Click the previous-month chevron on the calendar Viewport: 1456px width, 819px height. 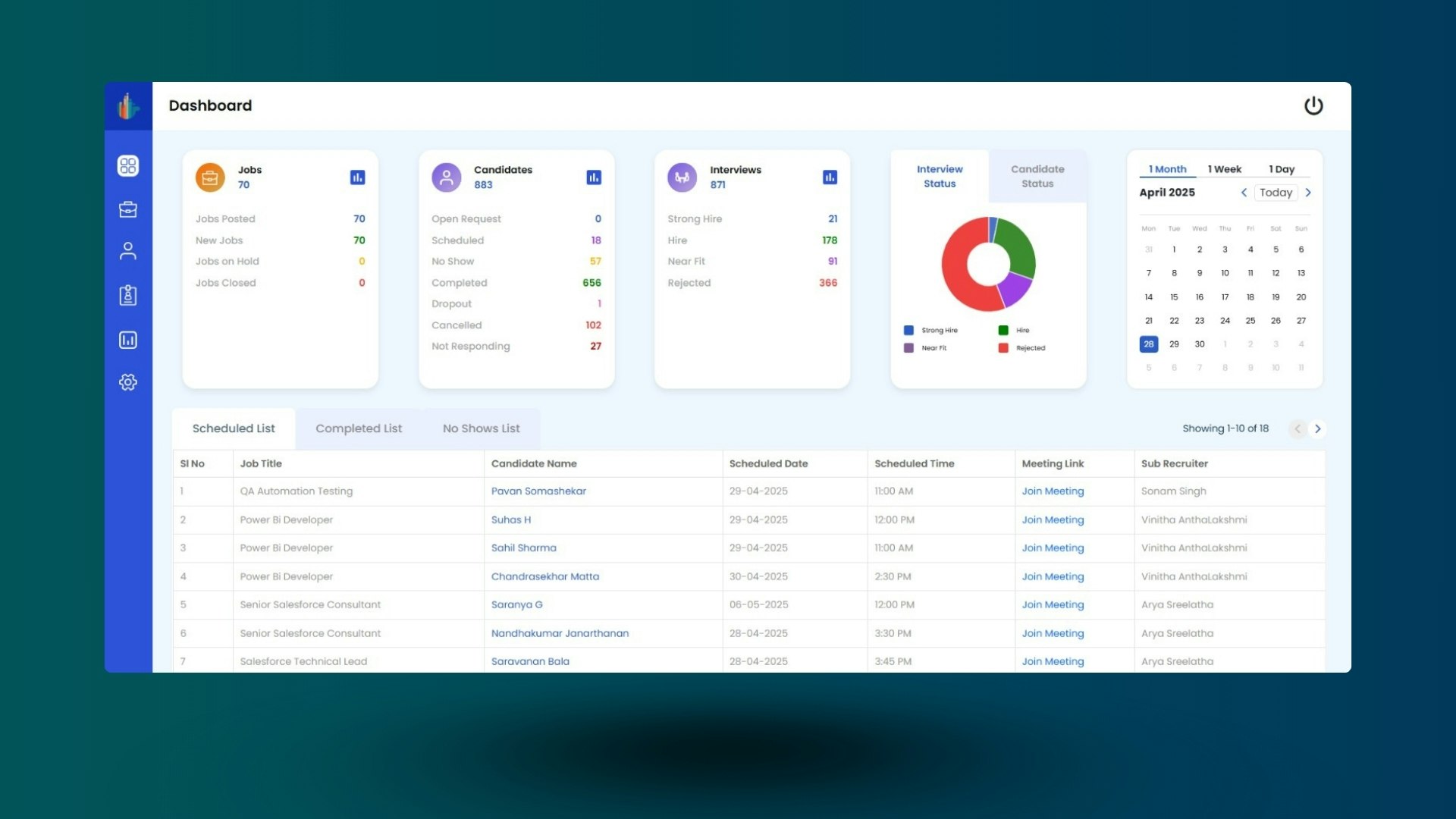[x=1244, y=193]
